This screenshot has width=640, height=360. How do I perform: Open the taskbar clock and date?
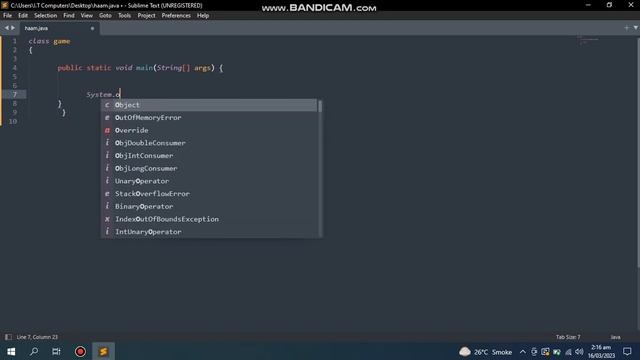(601, 351)
